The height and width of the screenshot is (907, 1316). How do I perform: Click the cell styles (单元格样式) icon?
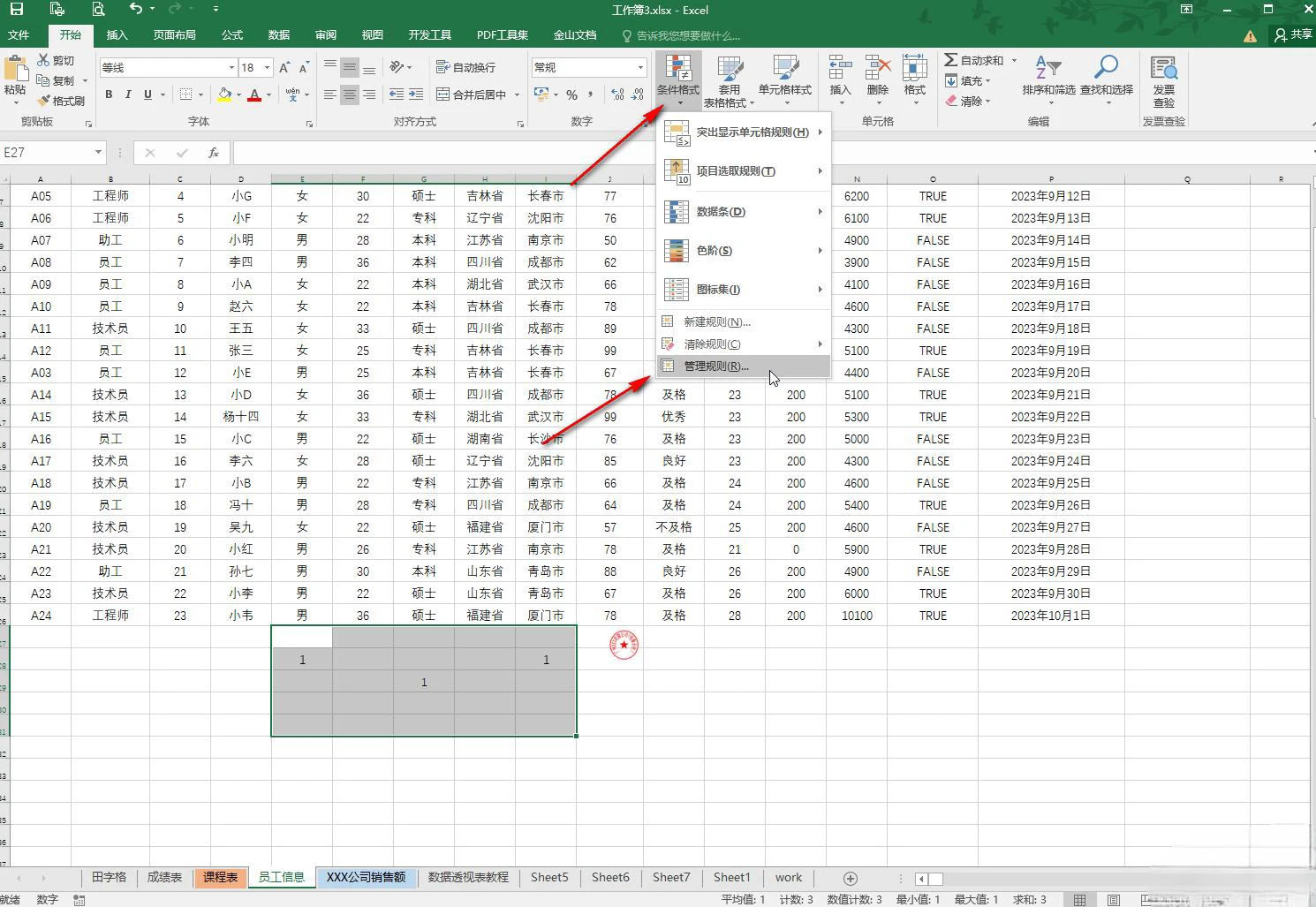[x=785, y=68]
